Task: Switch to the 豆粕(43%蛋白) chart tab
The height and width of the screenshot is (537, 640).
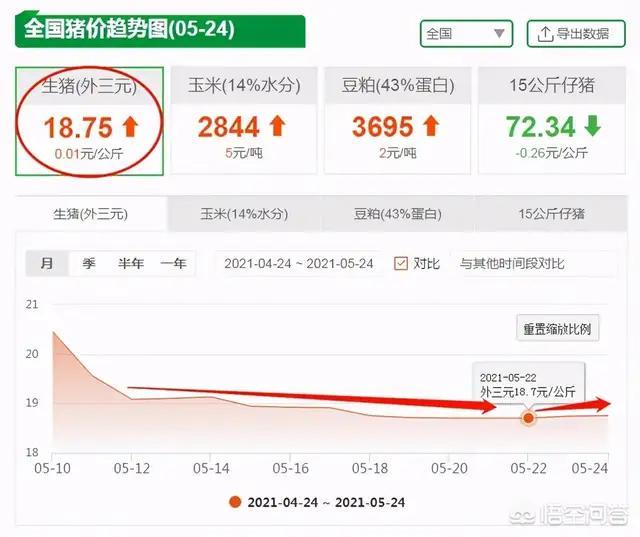Action: (398, 214)
